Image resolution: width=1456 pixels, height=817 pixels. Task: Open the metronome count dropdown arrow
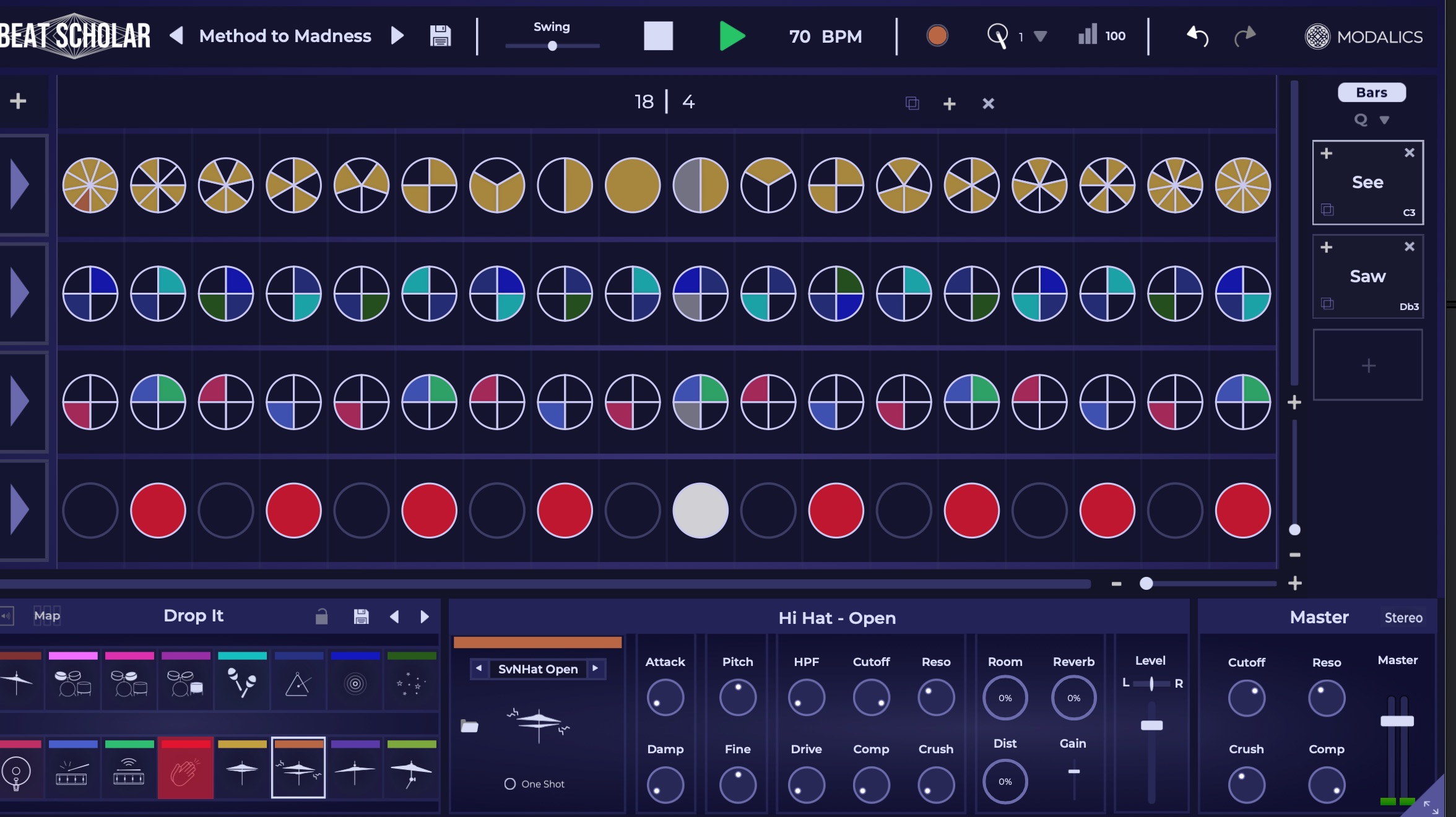[x=1040, y=37]
